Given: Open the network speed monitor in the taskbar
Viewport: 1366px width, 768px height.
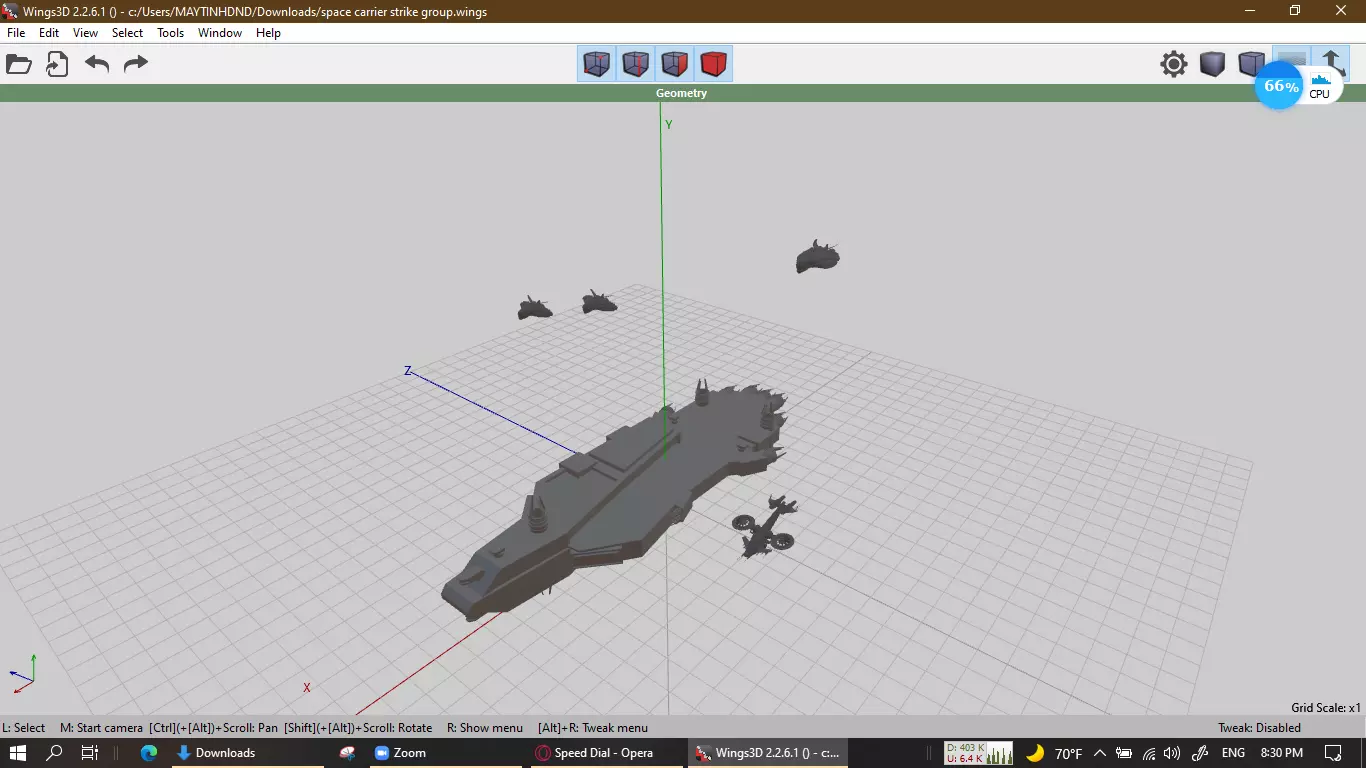Looking at the screenshot, I should [979, 753].
